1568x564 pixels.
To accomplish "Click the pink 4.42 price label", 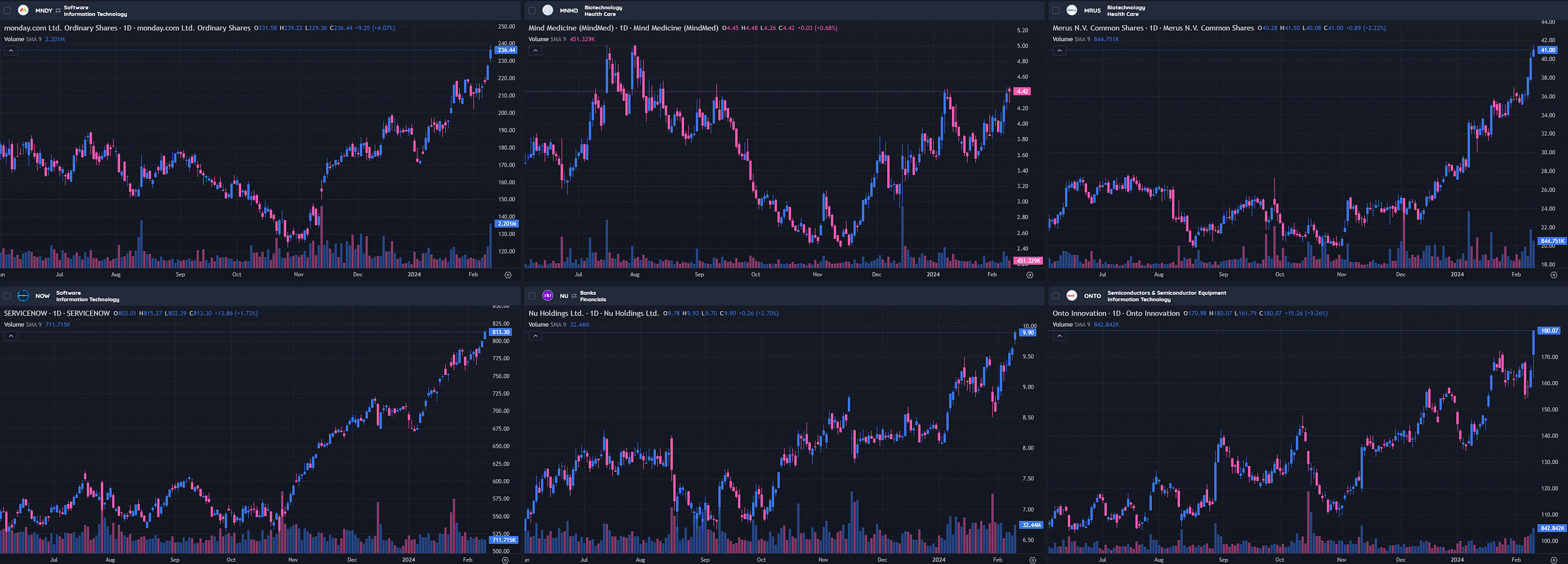I will [x=1022, y=91].
